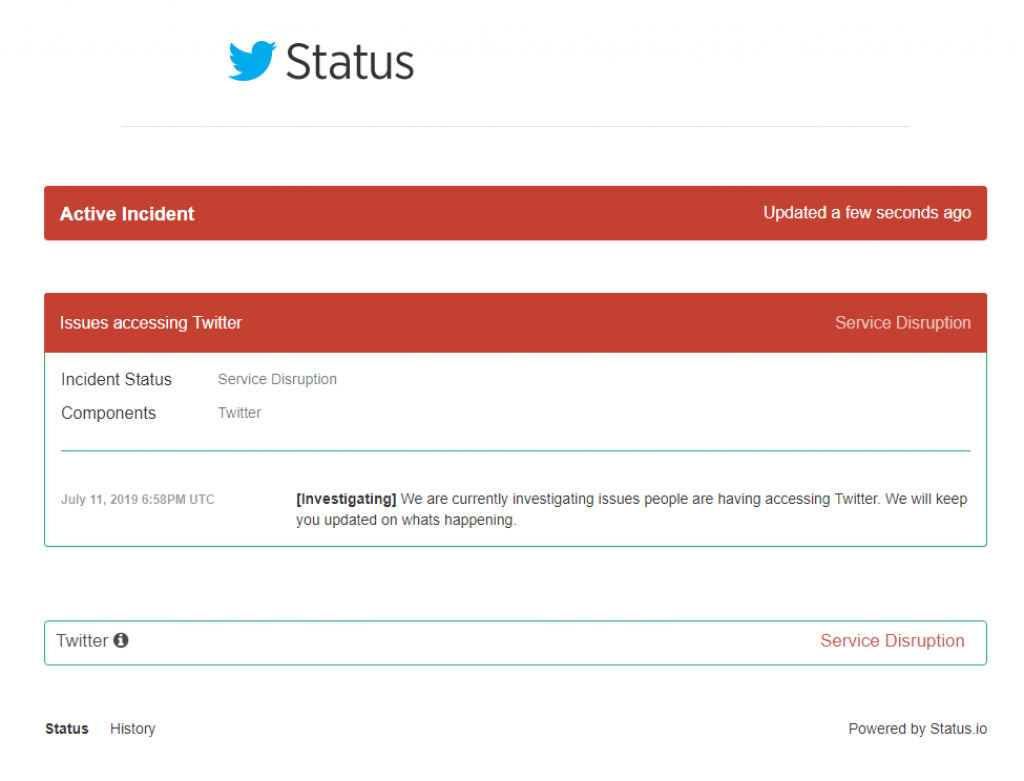Click the 'Updated a few seconds ago' text
This screenshot has height=781, width=1024.
[867, 213]
